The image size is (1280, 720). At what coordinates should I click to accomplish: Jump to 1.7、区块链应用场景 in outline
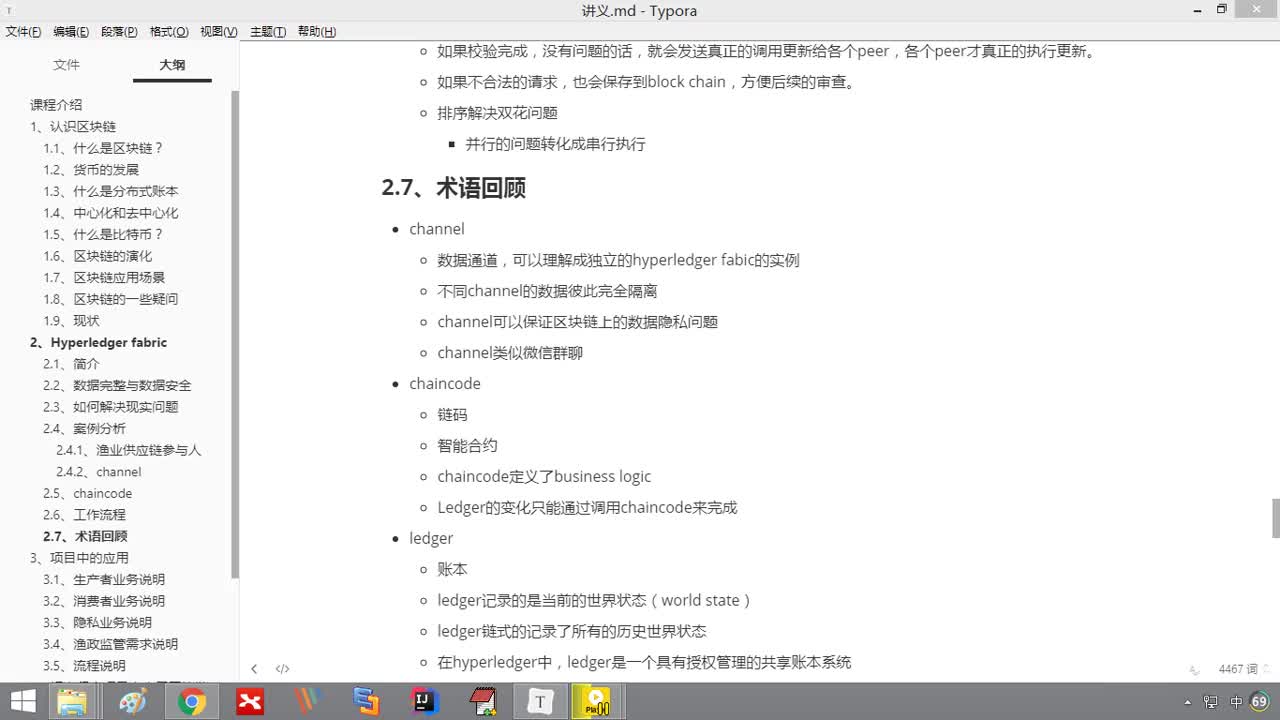click(104, 278)
